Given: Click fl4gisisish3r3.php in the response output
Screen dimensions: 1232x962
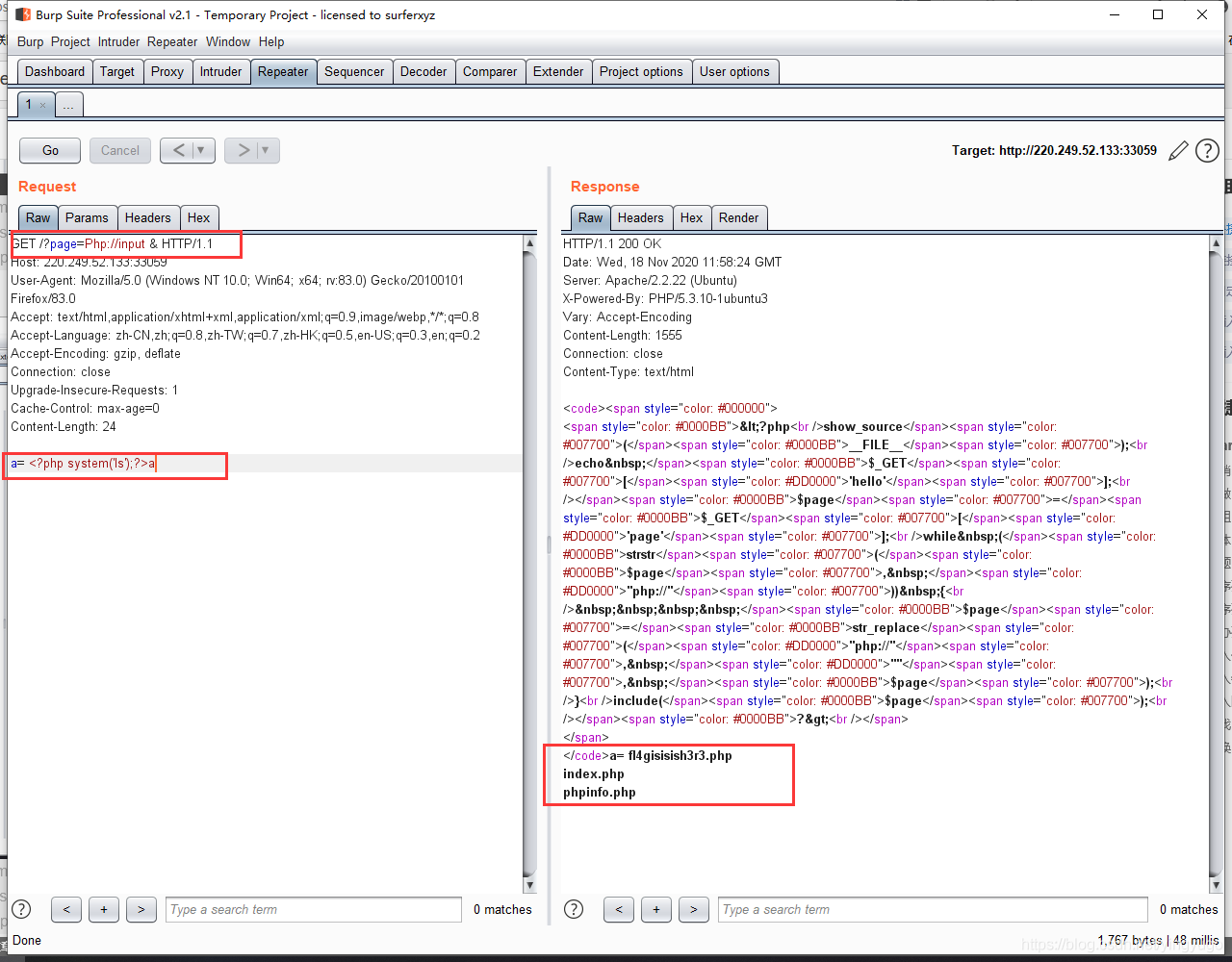Looking at the screenshot, I should (x=680, y=756).
